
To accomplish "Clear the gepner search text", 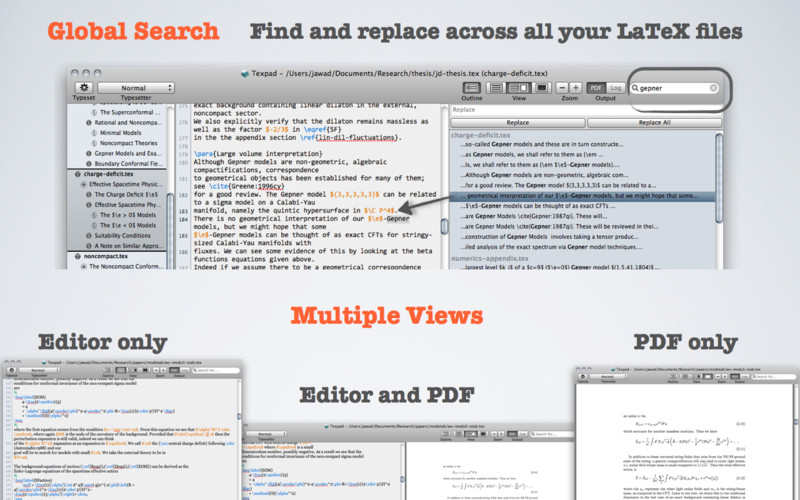I will pos(713,88).
